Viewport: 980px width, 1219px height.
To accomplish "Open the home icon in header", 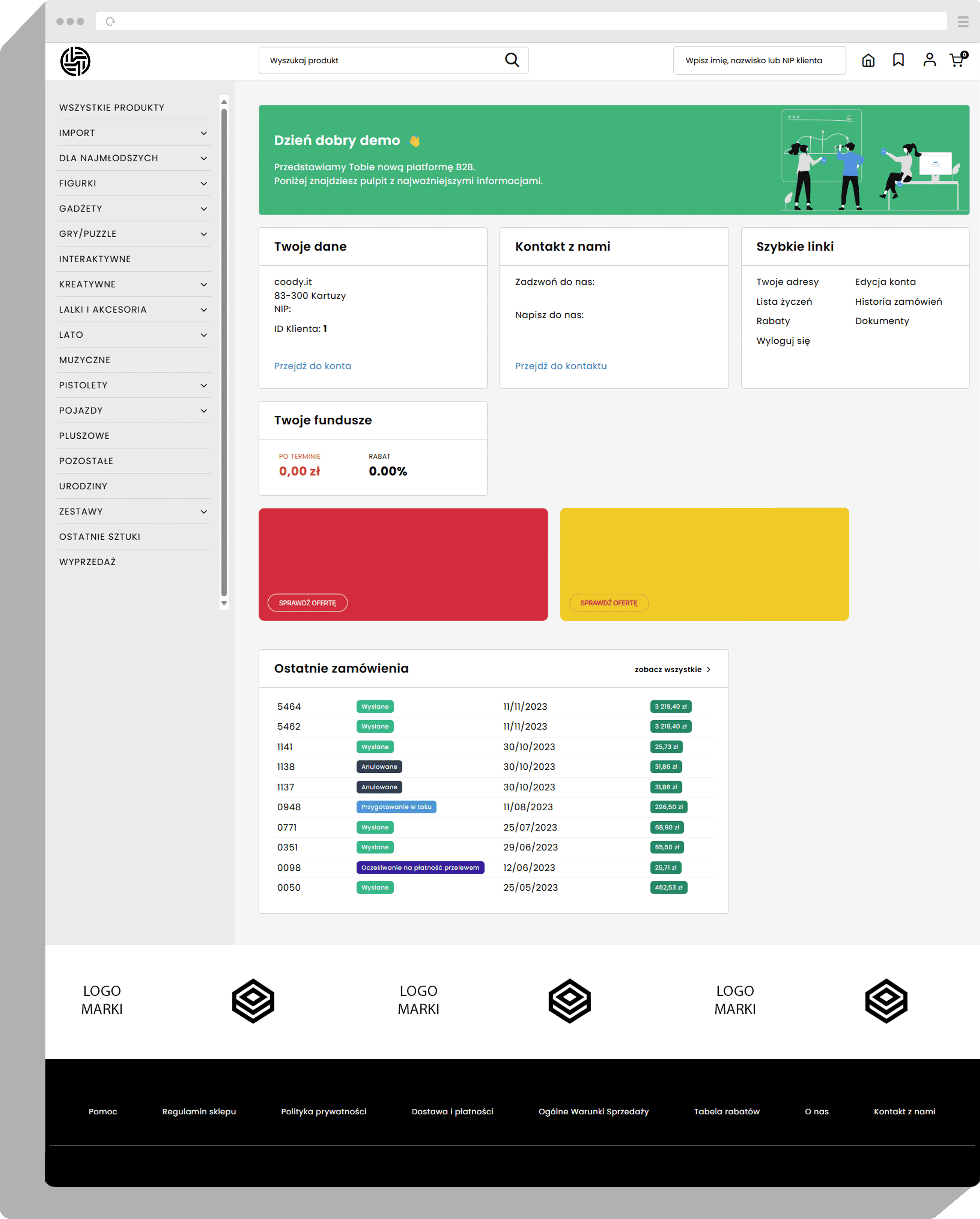I will tap(868, 61).
